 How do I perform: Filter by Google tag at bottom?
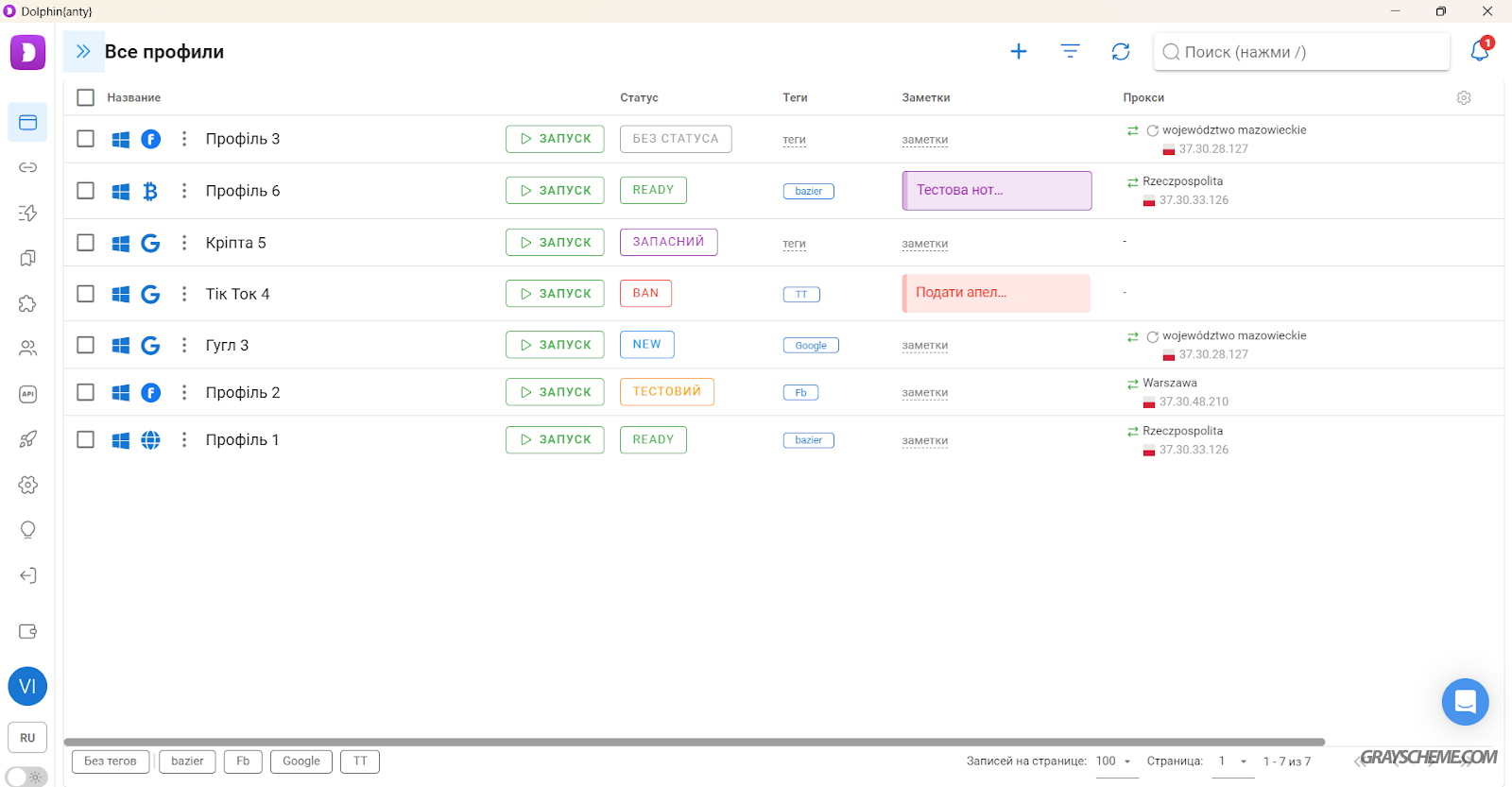[301, 761]
